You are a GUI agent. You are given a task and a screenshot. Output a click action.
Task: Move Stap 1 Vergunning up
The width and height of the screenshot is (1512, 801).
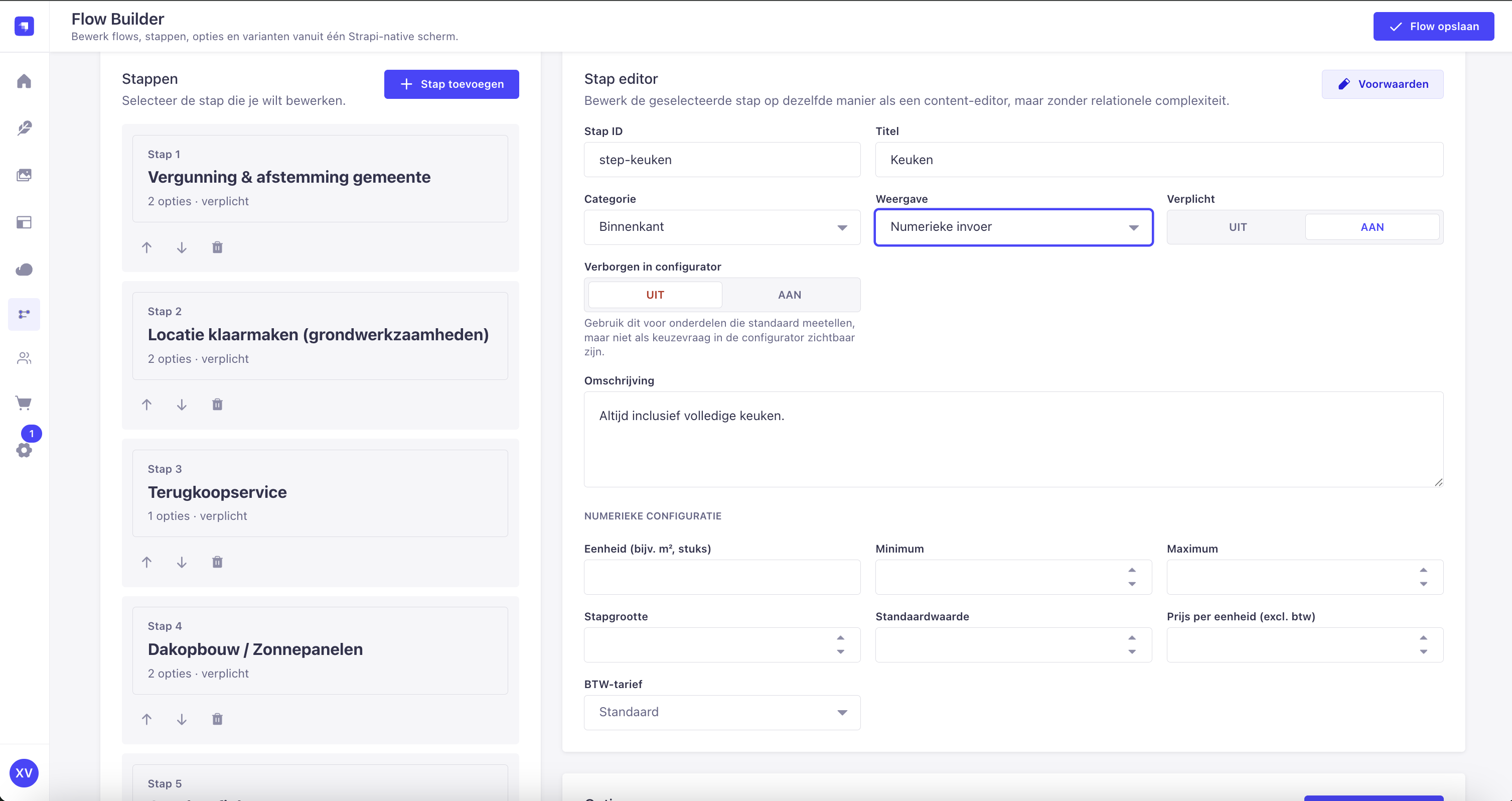pos(147,247)
